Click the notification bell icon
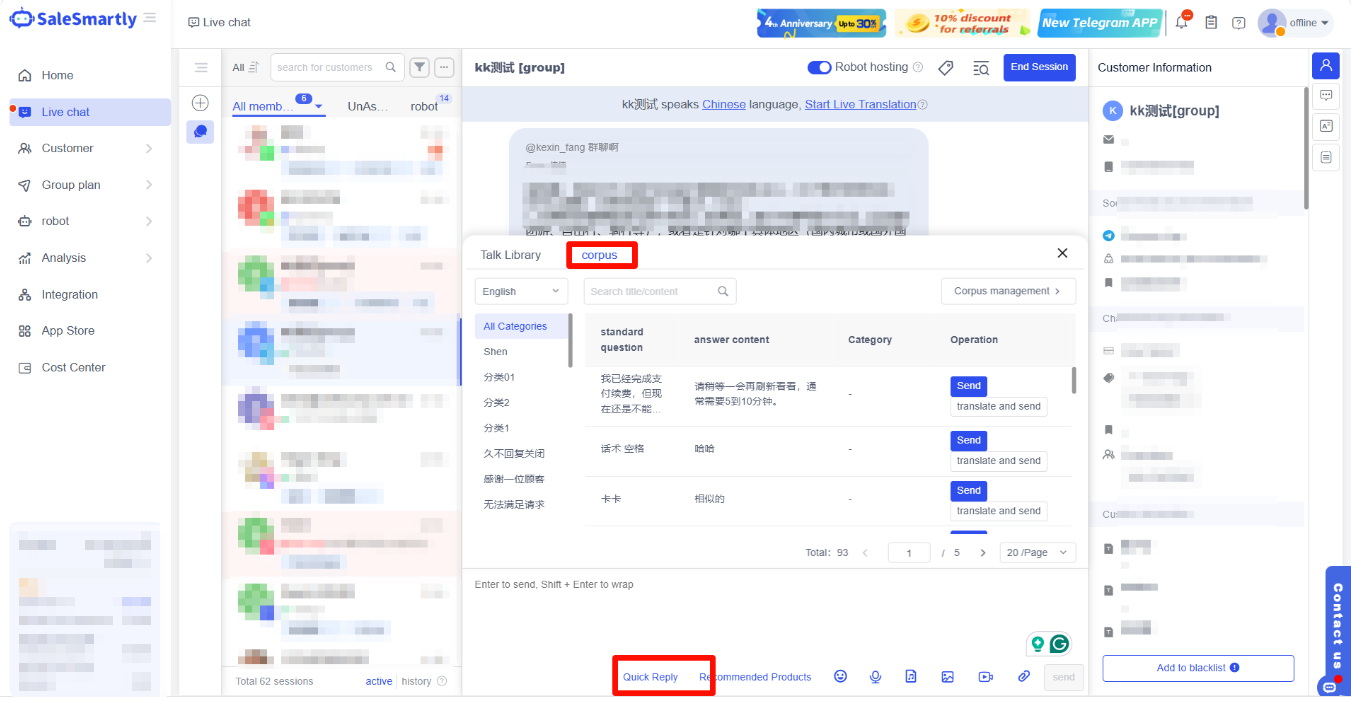 1182,22
